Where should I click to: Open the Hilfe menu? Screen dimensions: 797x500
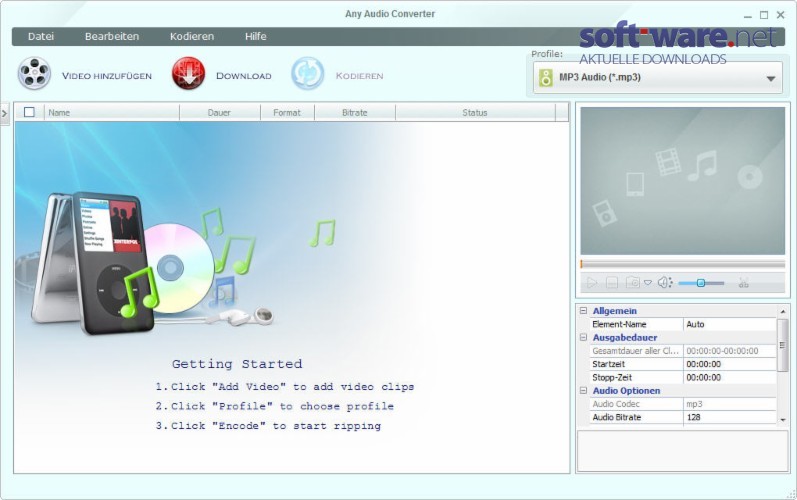(x=255, y=37)
